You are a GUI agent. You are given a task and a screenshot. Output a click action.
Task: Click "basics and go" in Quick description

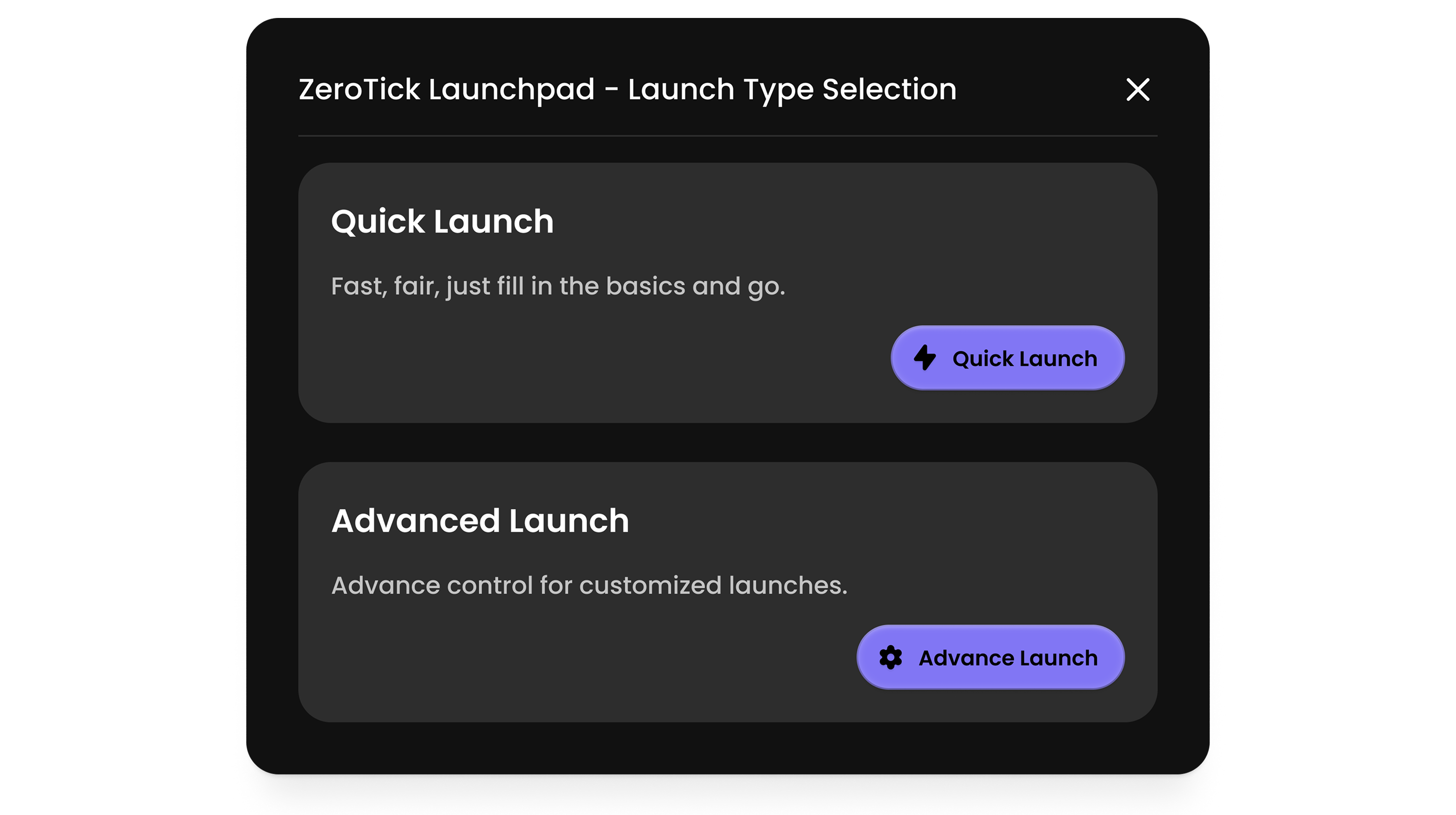(695, 286)
